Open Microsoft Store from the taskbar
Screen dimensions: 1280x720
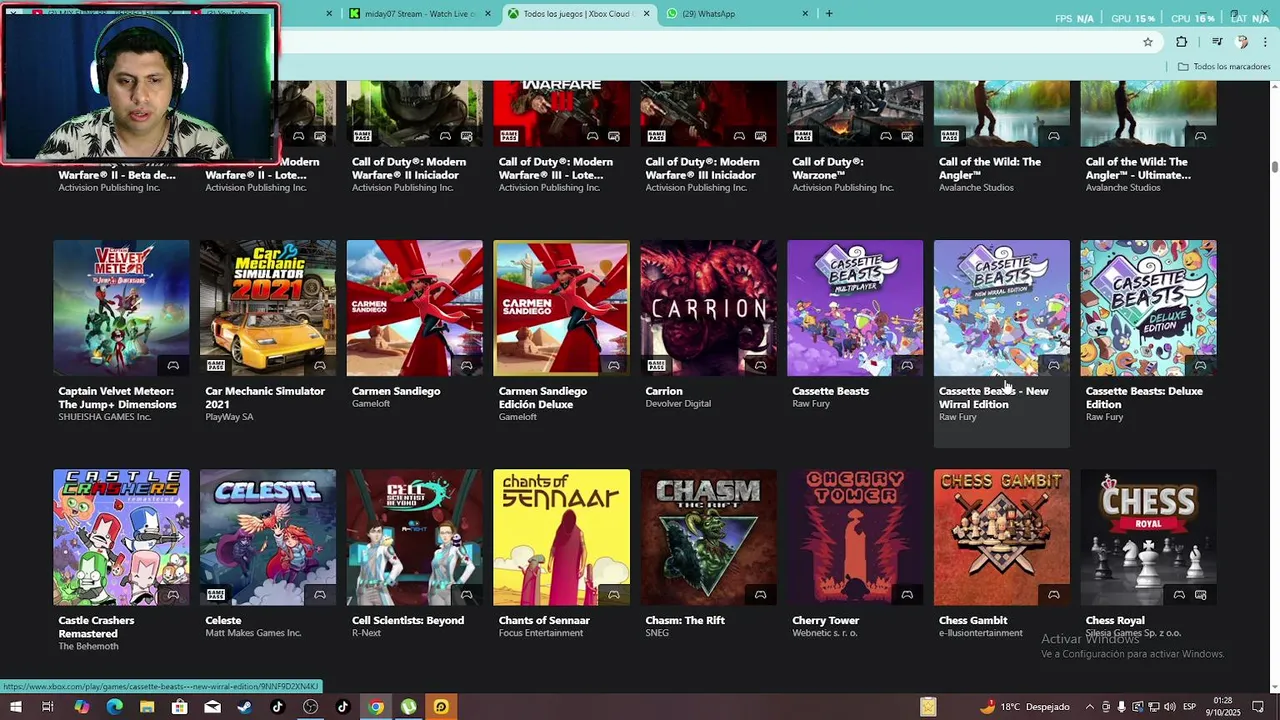(x=179, y=707)
